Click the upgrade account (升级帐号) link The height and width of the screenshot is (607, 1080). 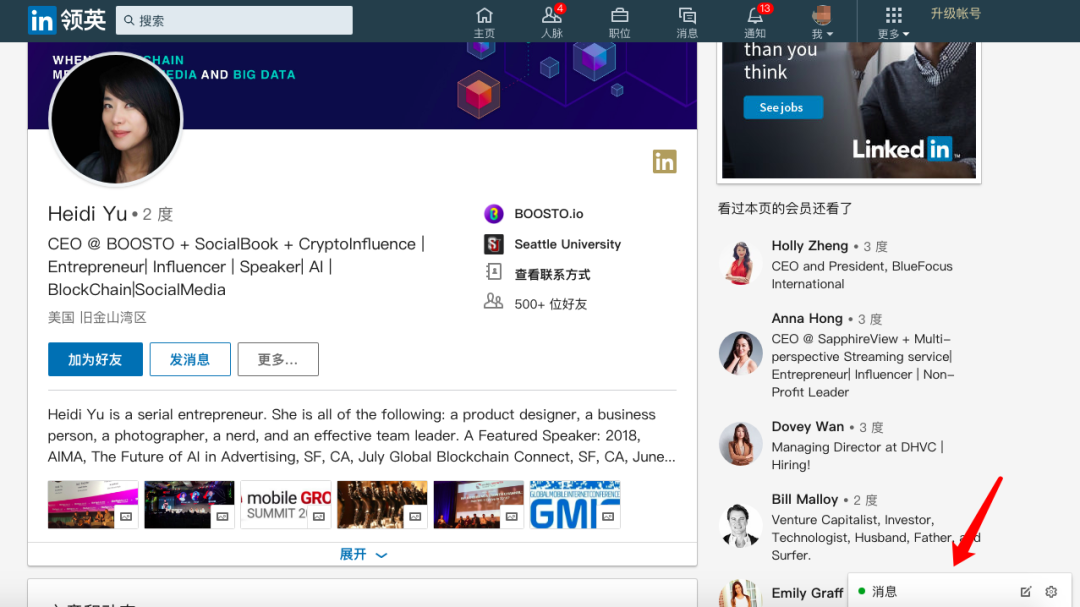pos(956,14)
